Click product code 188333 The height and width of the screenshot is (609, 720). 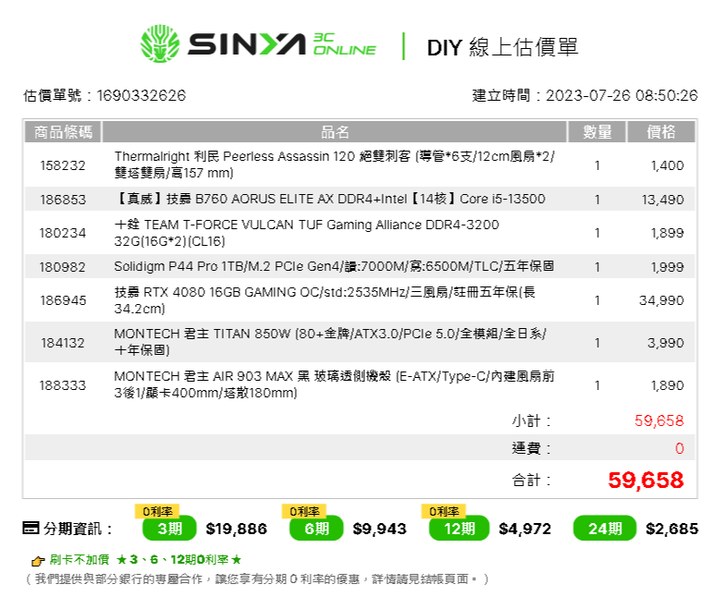point(62,385)
